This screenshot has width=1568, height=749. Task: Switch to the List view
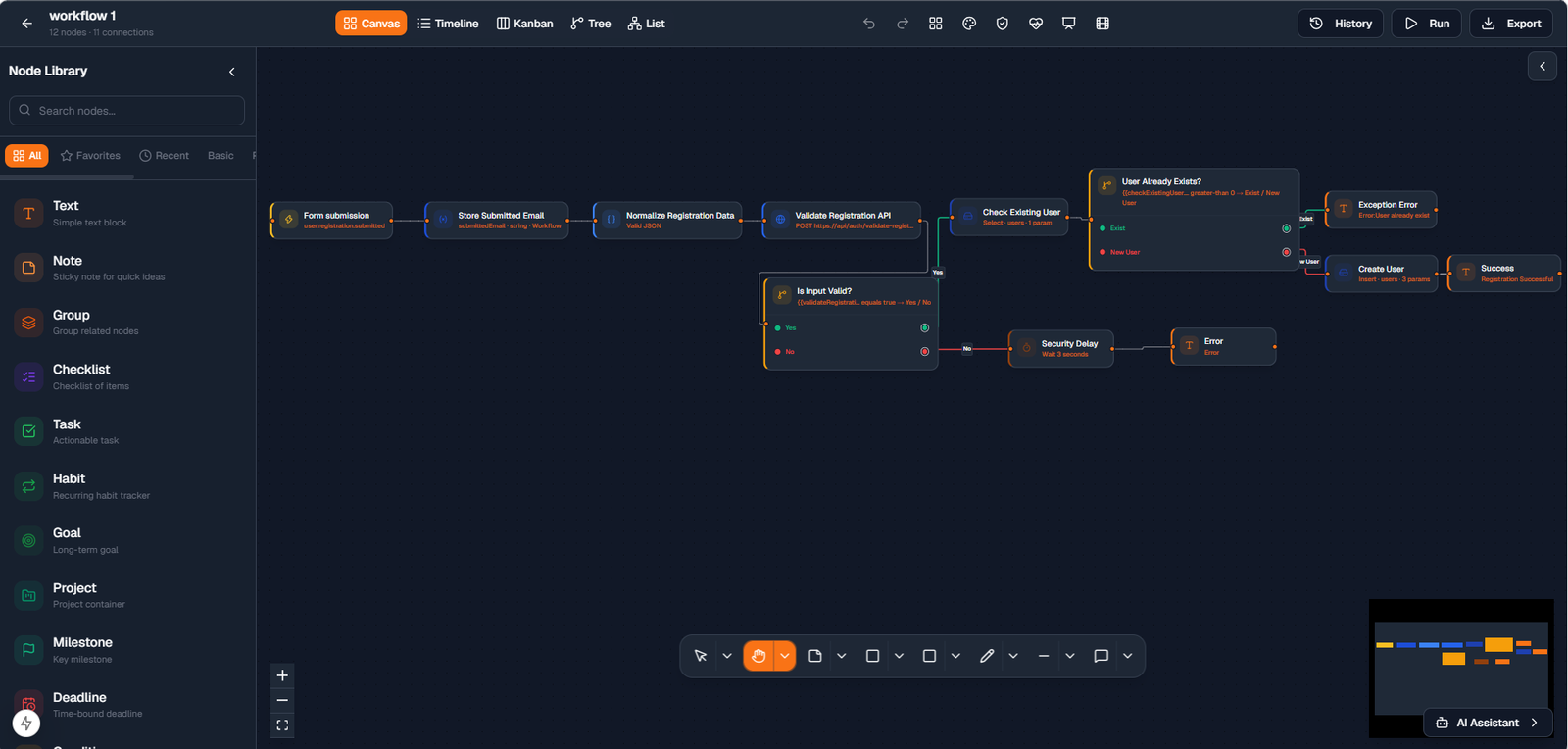click(647, 24)
